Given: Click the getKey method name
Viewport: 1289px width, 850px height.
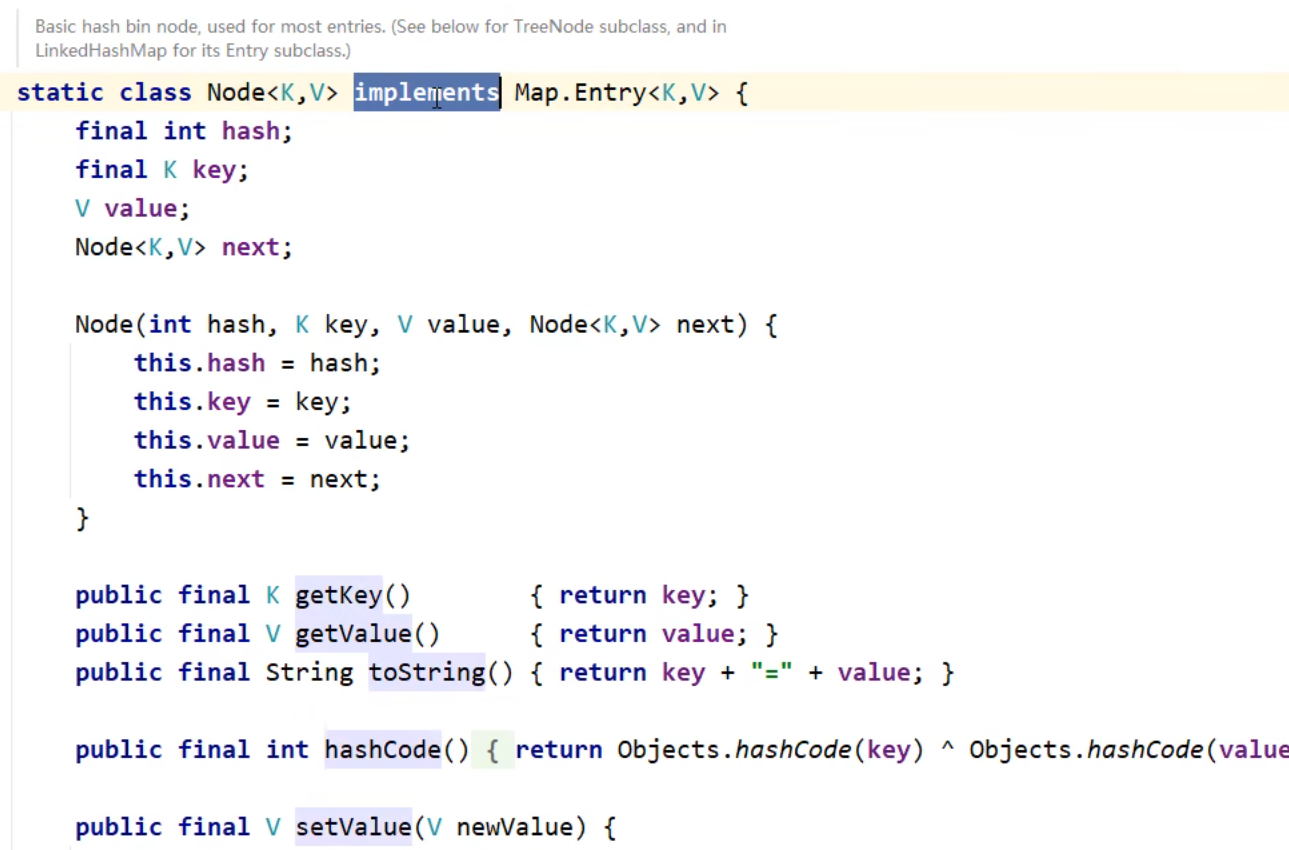Looking at the screenshot, I should (338, 596).
